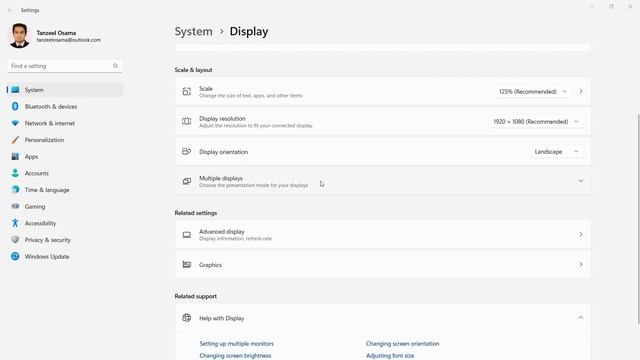Click the vertical scrollbar of Display page
This screenshot has height=360, width=640.
pos(638,218)
